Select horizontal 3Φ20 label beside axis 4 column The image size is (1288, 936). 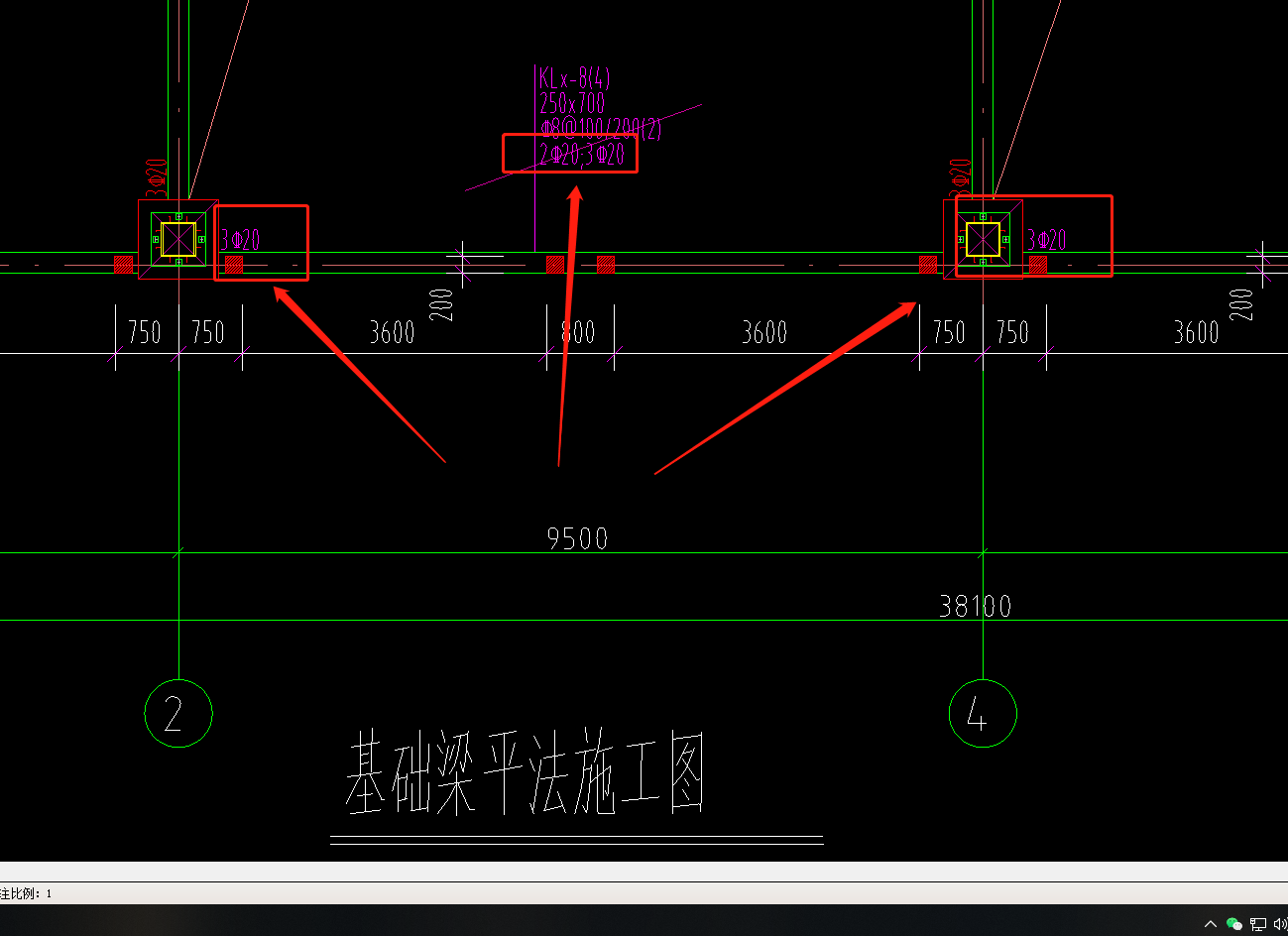[1047, 239]
